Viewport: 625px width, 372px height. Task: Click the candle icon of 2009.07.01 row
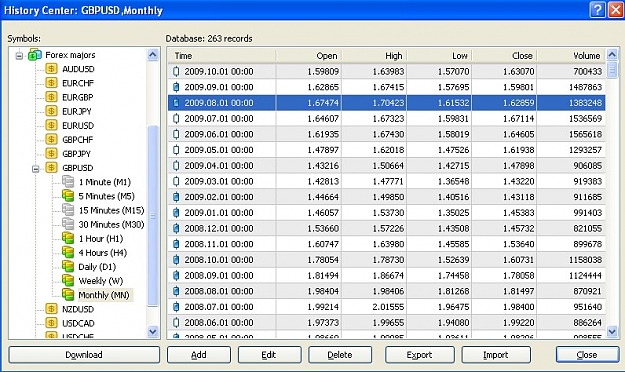(x=176, y=118)
